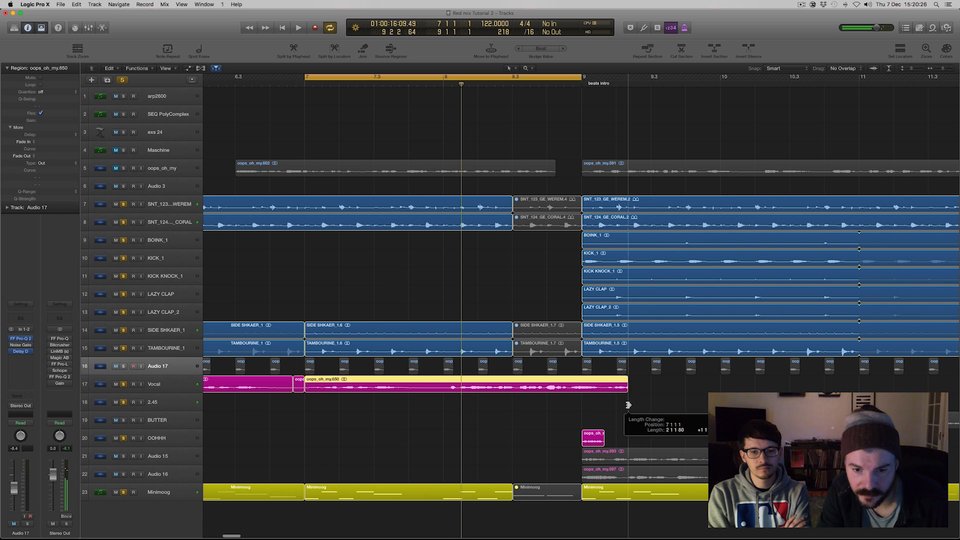Open the List Editors icon
The image size is (960, 540).
[x=906, y=28]
